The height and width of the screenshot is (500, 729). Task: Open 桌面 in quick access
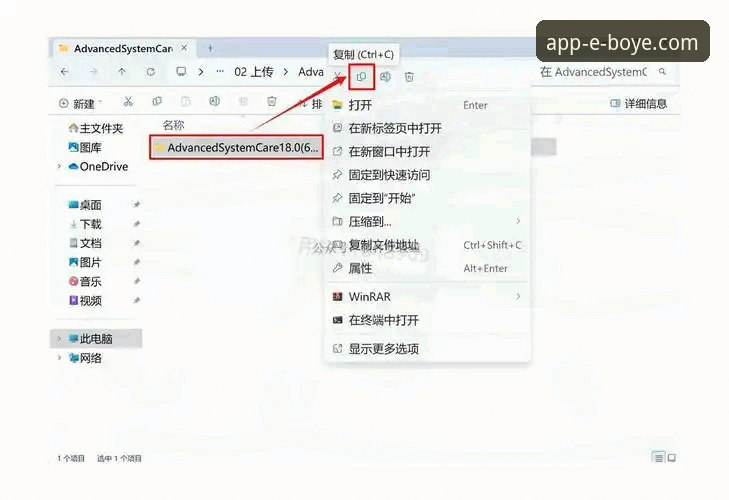click(x=85, y=205)
